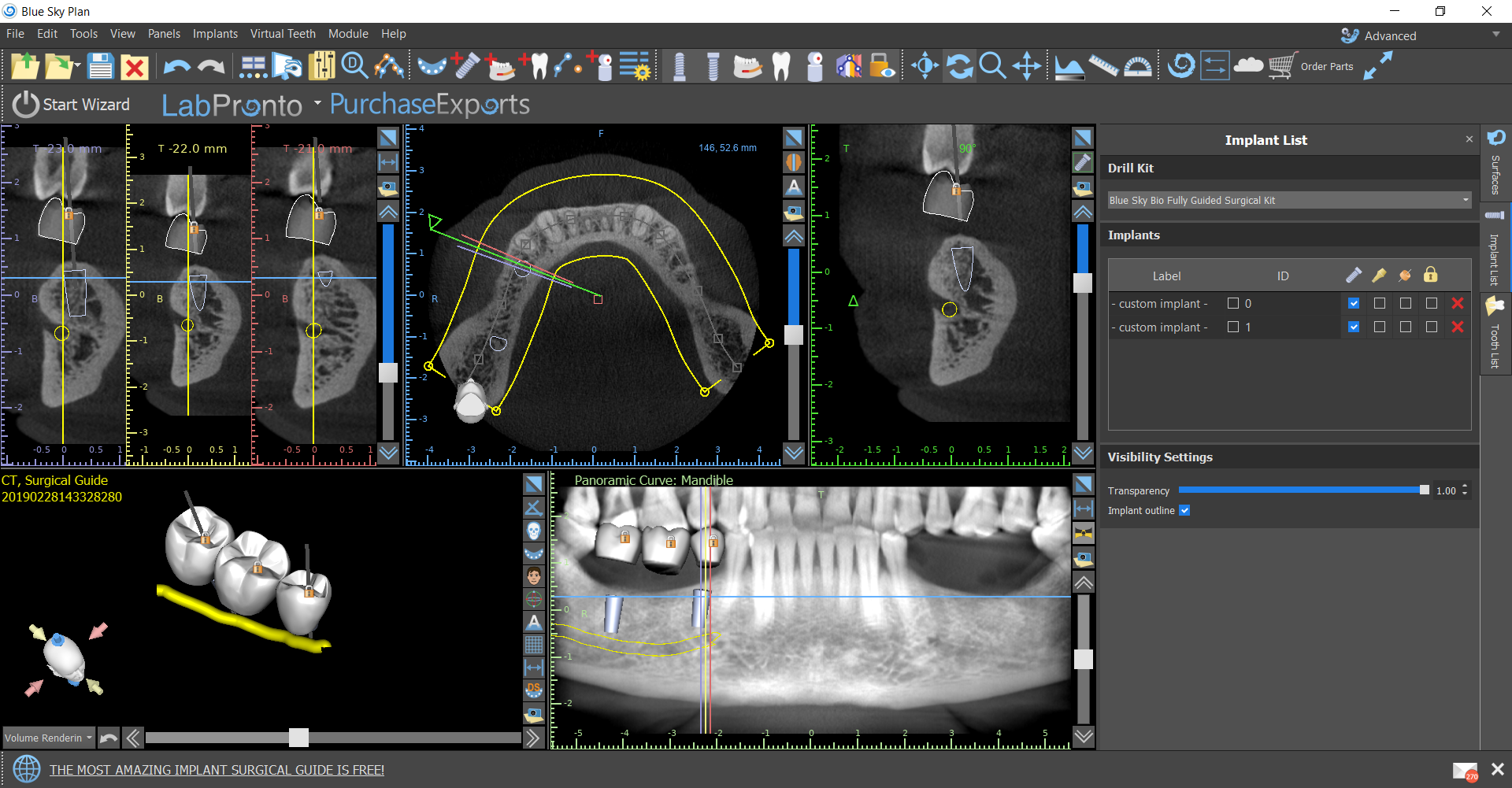Open the Virtual Teeth menu
The height and width of the screenshot is (788, 1512).
click(x=283, y=34)
